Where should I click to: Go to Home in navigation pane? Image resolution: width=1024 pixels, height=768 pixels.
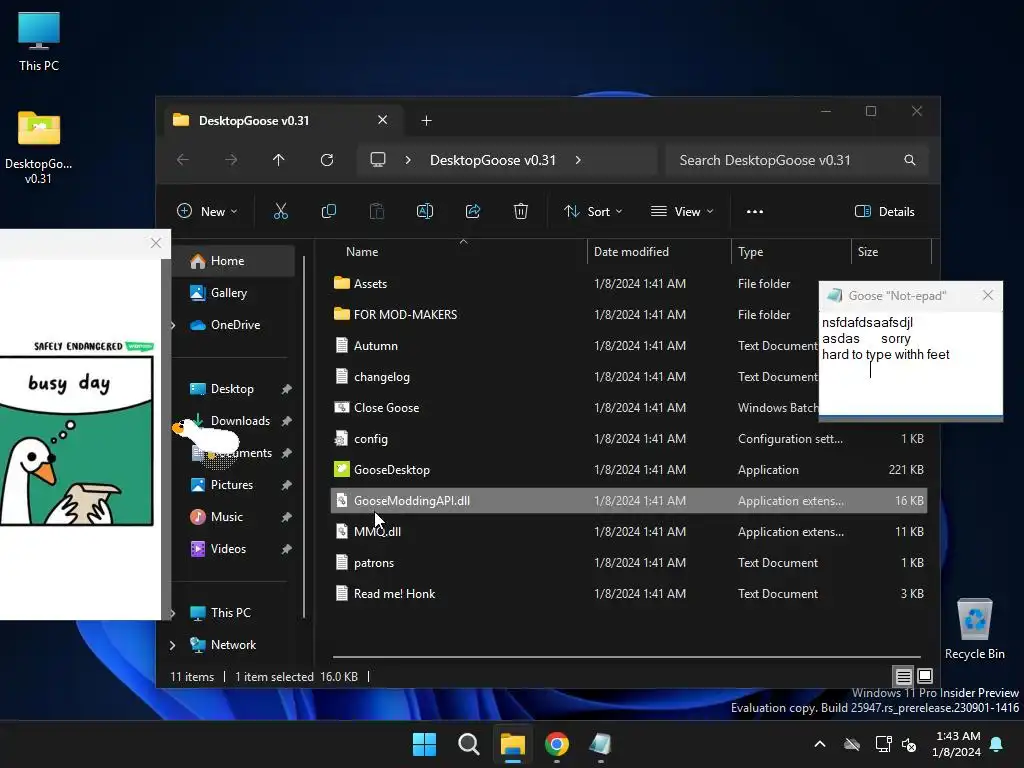(234, 261)
